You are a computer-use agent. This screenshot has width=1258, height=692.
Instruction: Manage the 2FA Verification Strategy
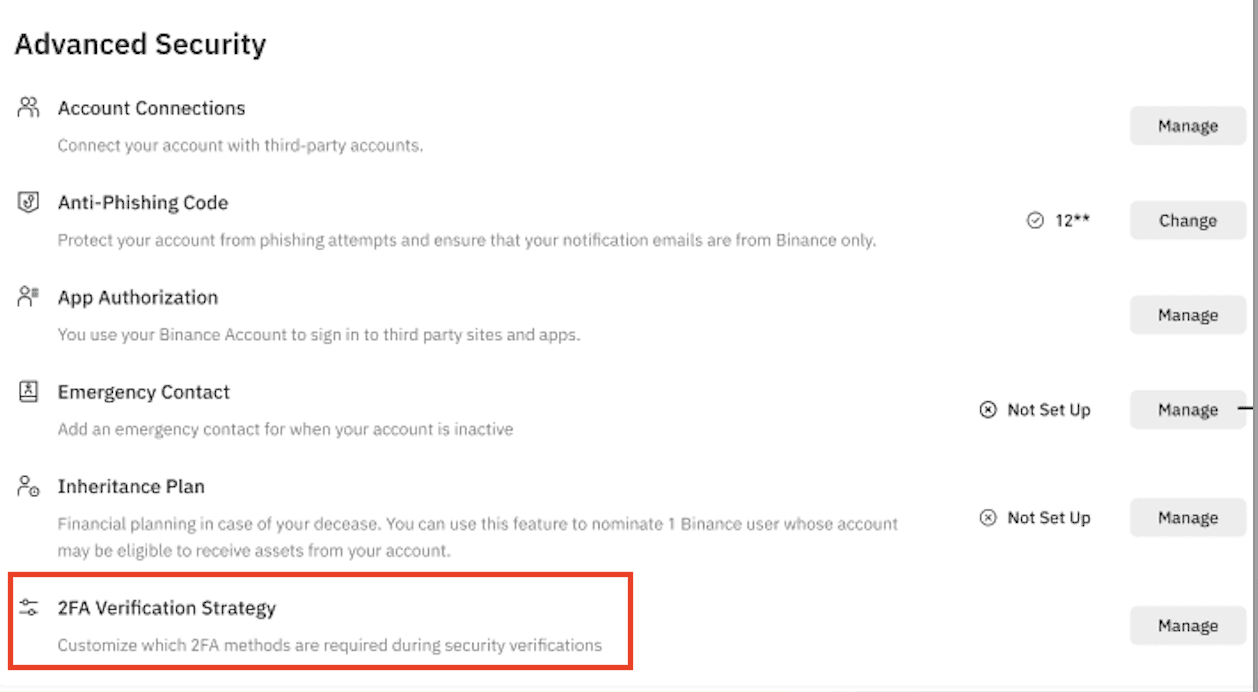click(x=1188, y=626)
